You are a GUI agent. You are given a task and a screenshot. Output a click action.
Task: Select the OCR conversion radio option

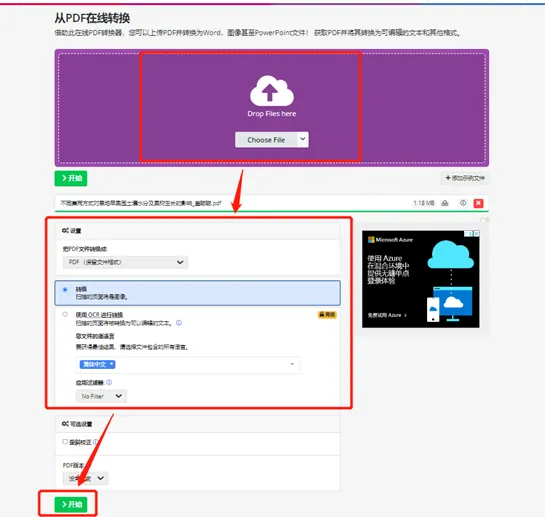[x=65, y=315]
